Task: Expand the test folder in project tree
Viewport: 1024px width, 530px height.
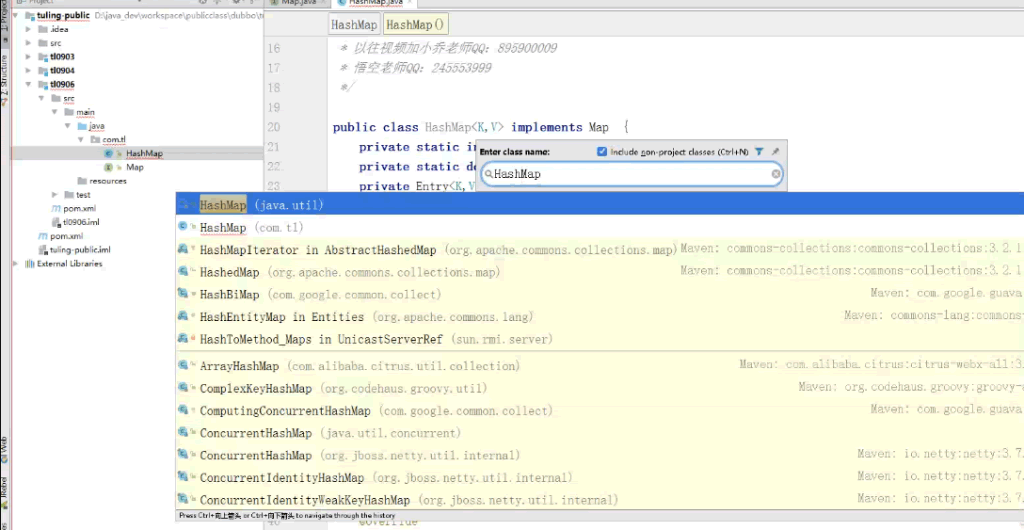Action: pyautogui.click(x=56, y=195)
